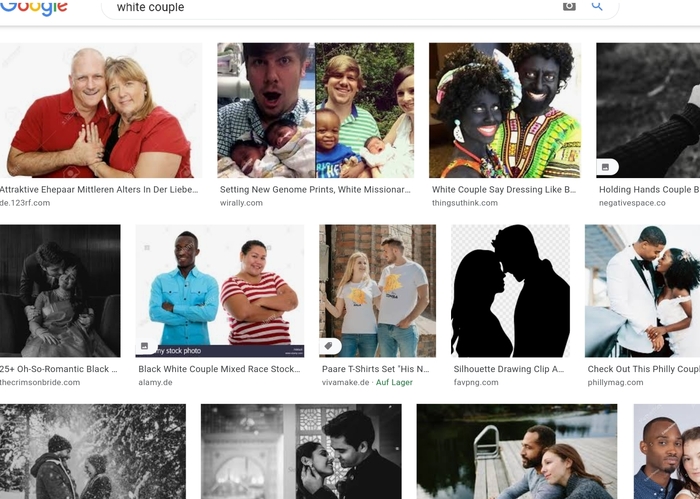Open the silhouette drawing clip art thumbnail

[510, 290]
